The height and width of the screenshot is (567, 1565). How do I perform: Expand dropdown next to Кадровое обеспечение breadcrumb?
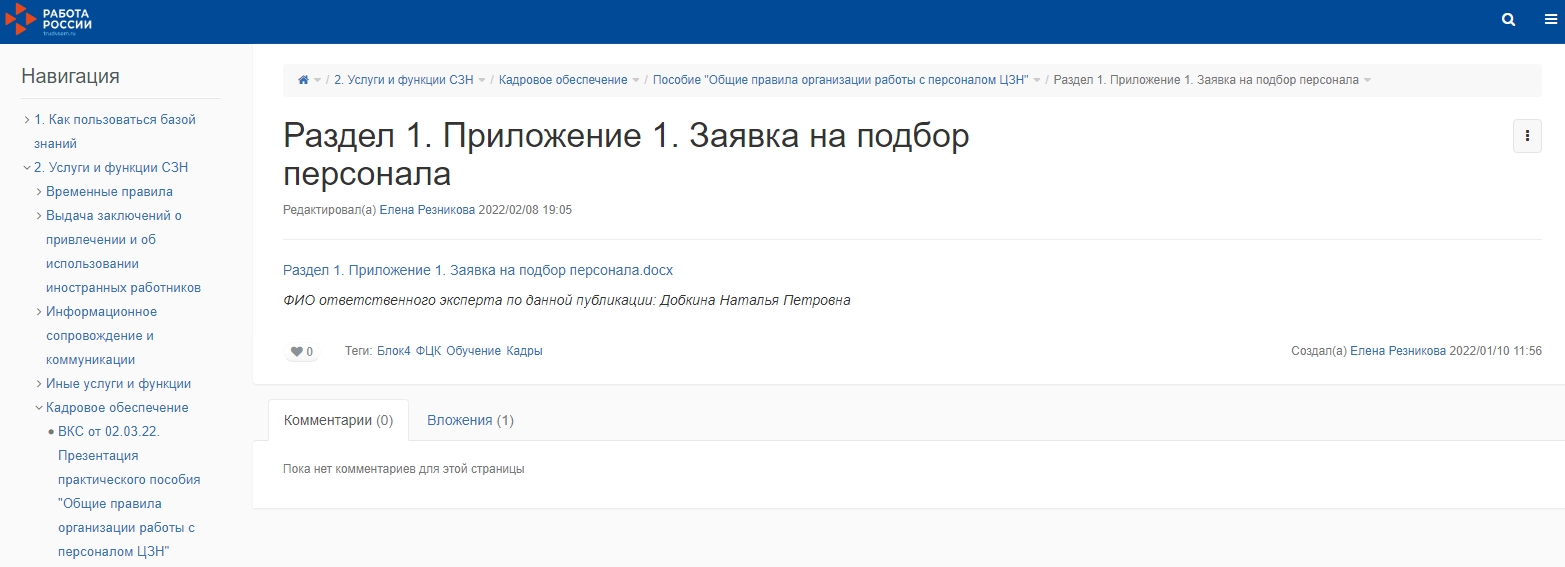[636, 80]
